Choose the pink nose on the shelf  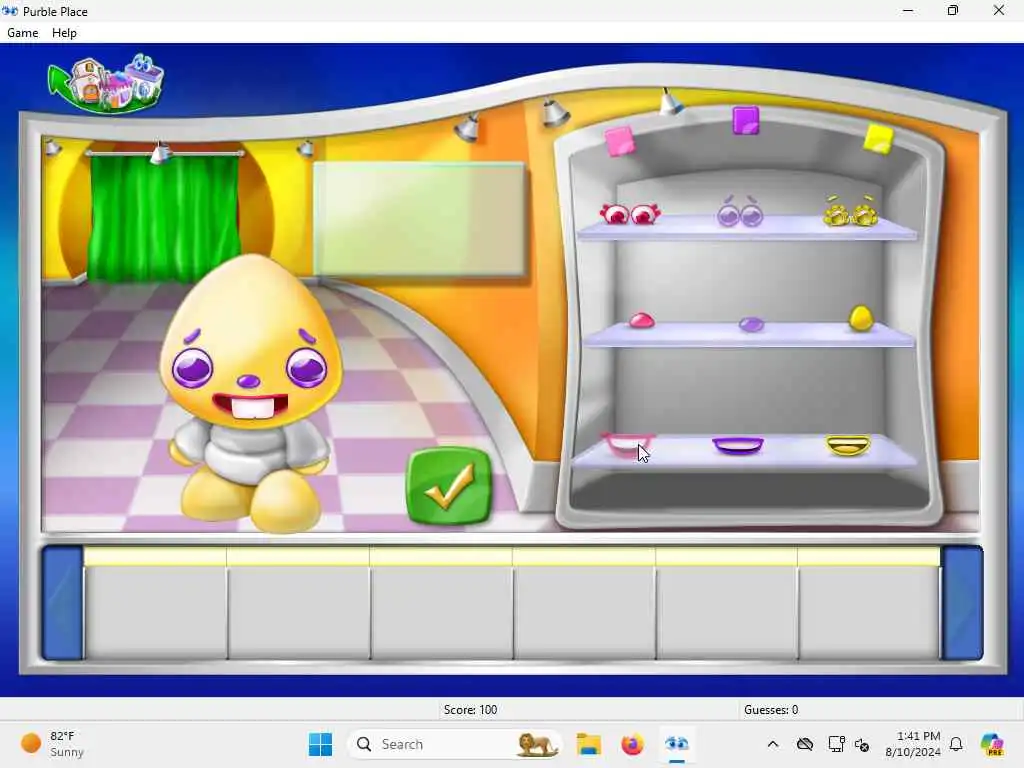(x=641, y=320)
